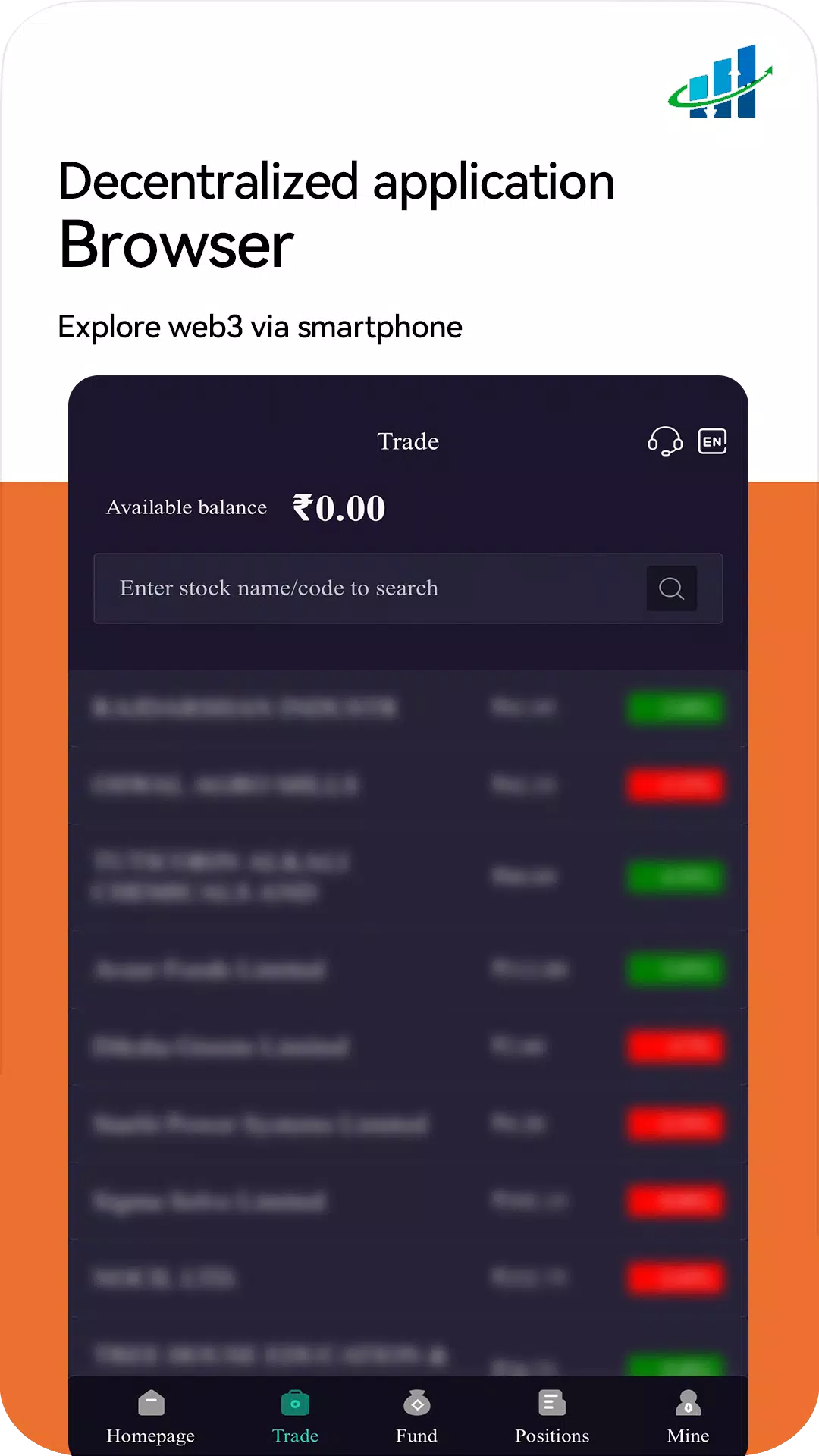The height and width of the screenshot is (1456, 819).
Task: Click the Trade page title
Action: (408, 441)
